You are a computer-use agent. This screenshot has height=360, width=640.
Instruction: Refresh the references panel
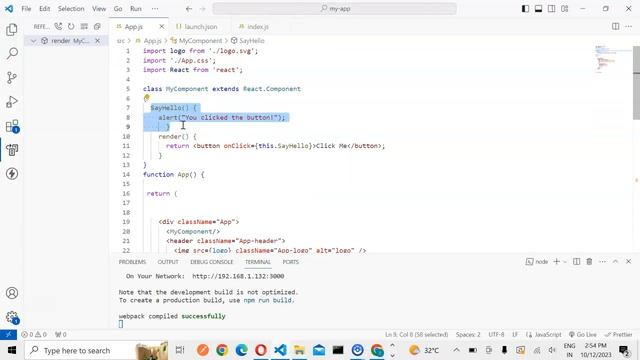(x=71, y=27)
